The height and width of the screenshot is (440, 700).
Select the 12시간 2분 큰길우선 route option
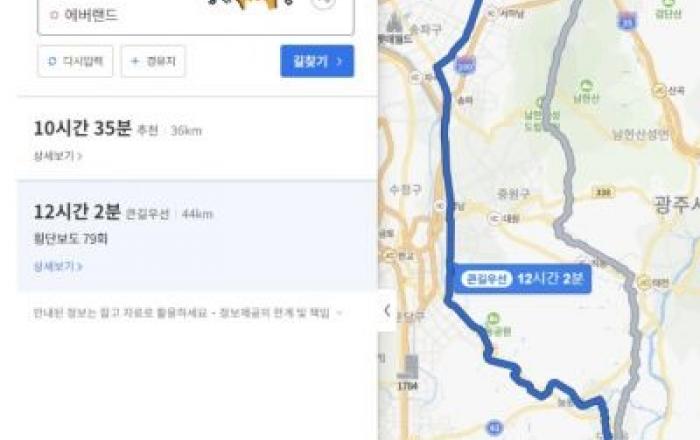click(x=197, y=236)
